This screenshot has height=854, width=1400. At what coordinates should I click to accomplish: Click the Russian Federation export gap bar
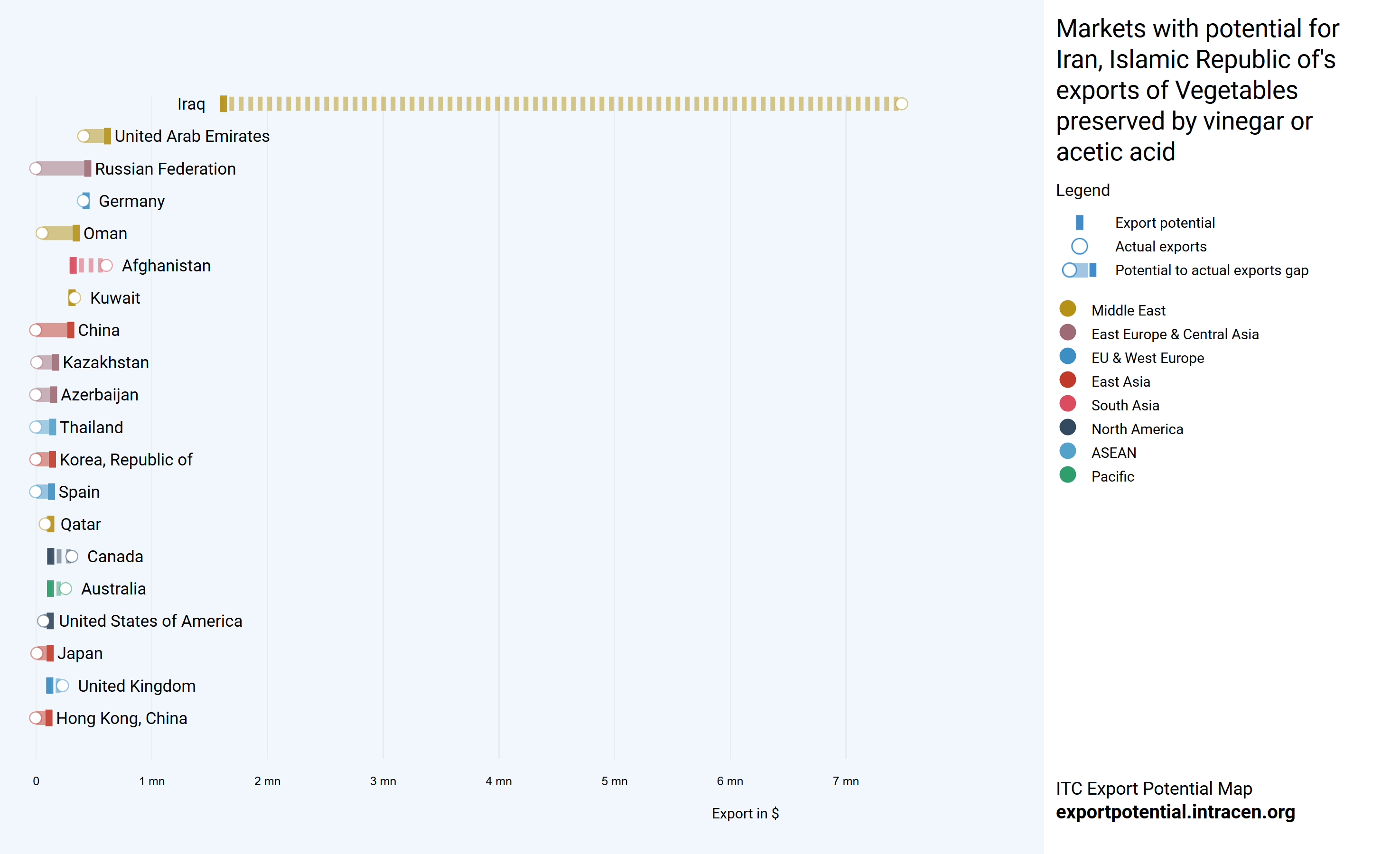pyautogui.click(x=61, y=169)
